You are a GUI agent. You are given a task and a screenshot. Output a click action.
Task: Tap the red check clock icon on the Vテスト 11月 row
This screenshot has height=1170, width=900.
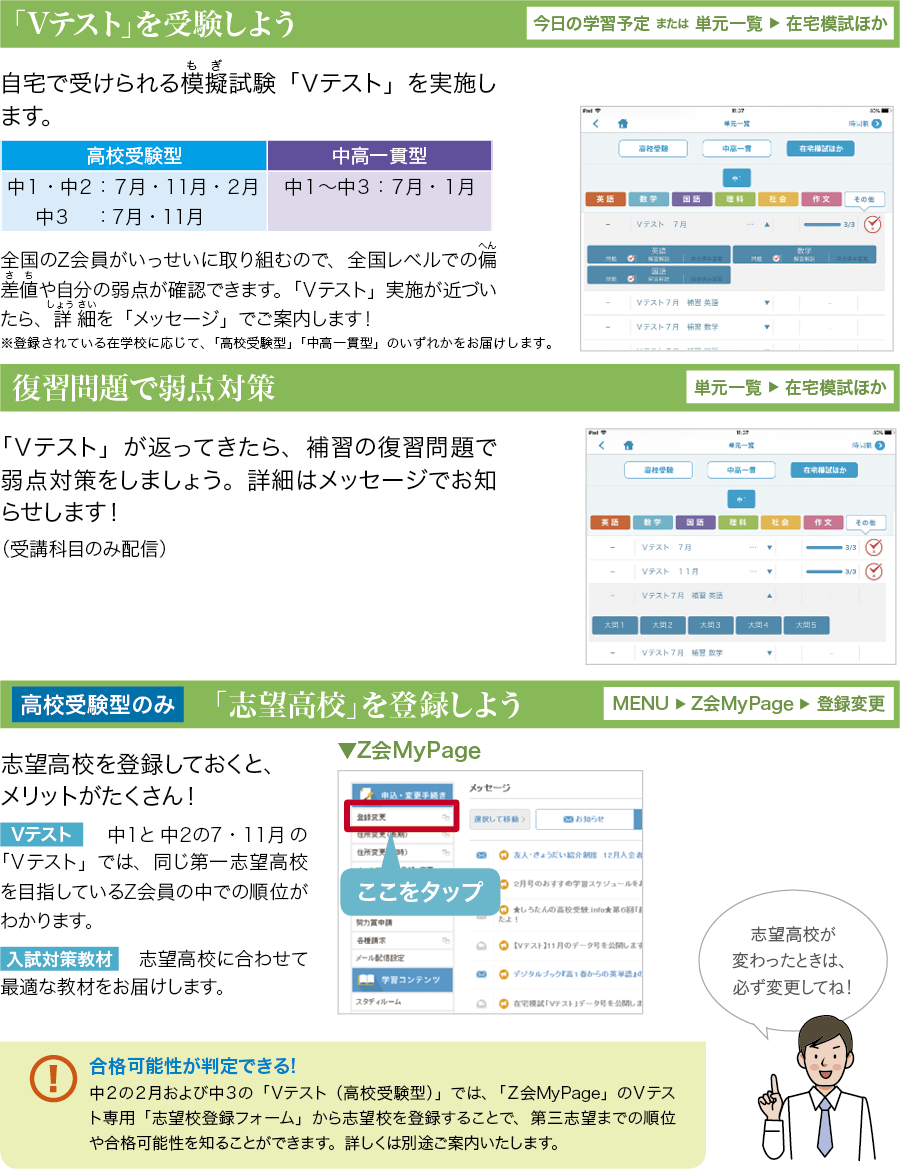[x=874, y=572]
